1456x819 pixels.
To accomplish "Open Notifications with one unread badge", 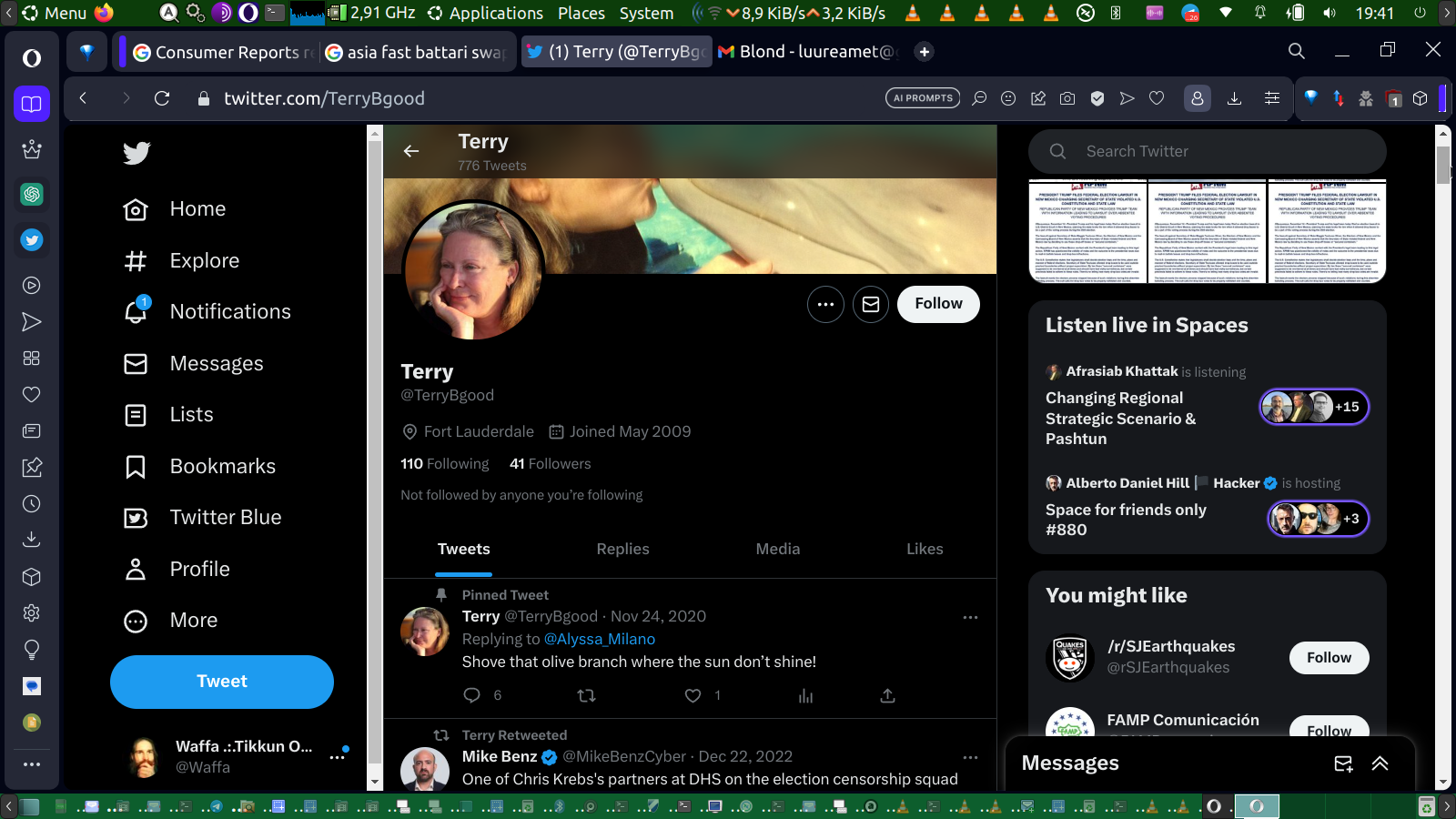I will (207, 312).
